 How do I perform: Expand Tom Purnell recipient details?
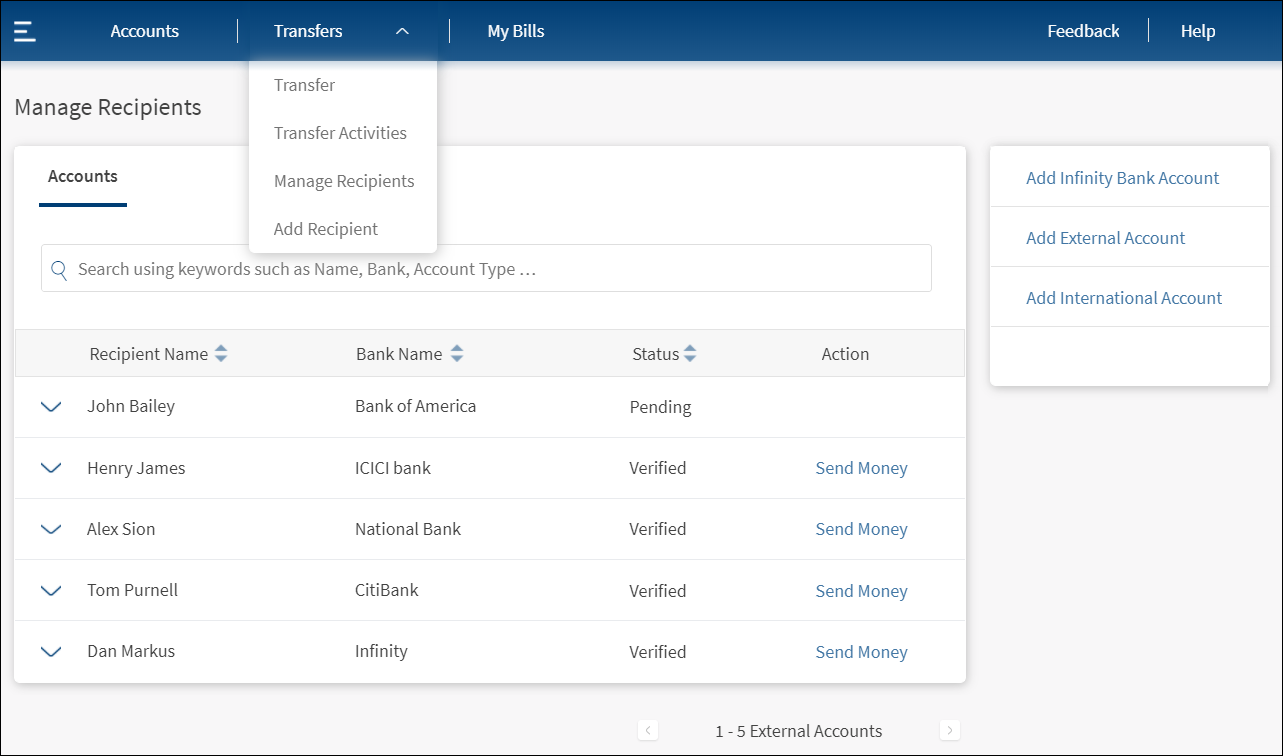coord(50,591)
